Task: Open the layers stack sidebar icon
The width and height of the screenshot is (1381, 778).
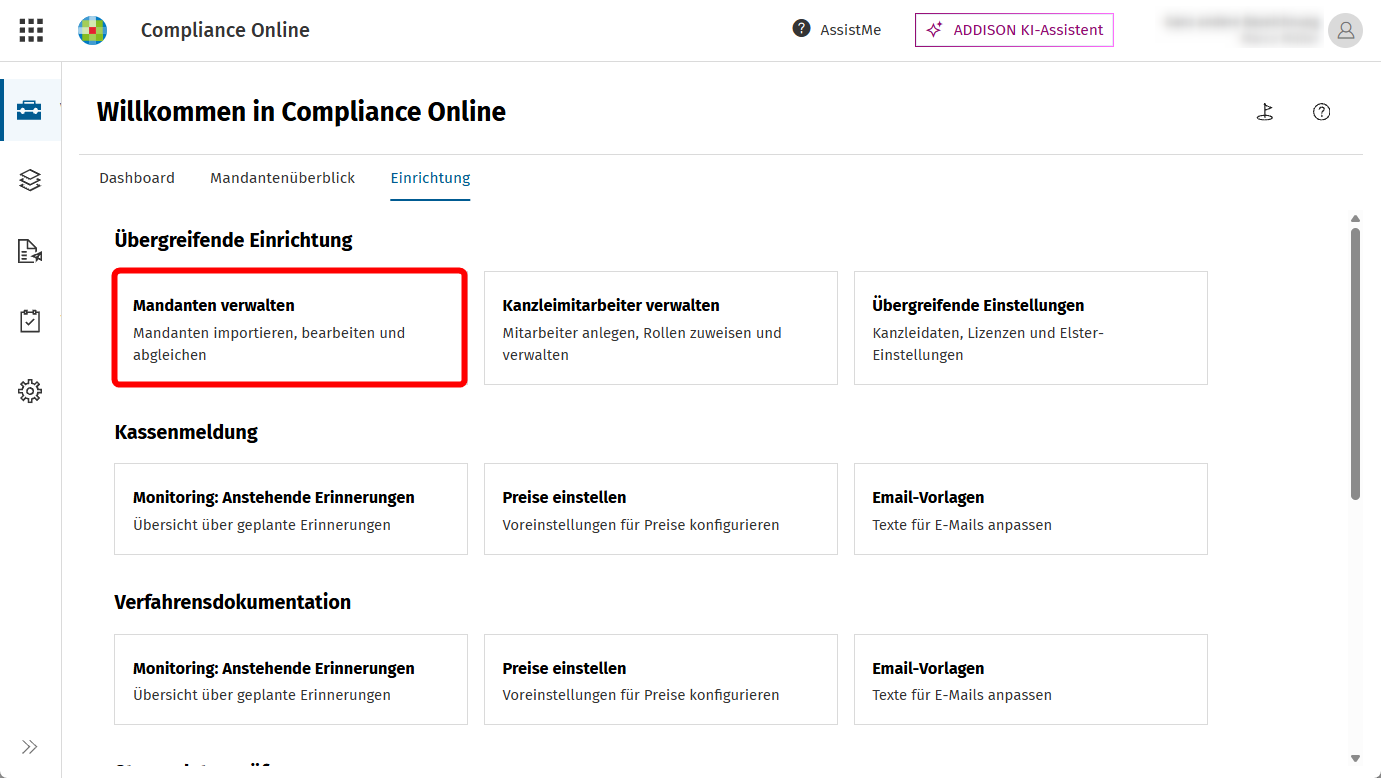Action: pyautogui.click(x=30, y=180)
